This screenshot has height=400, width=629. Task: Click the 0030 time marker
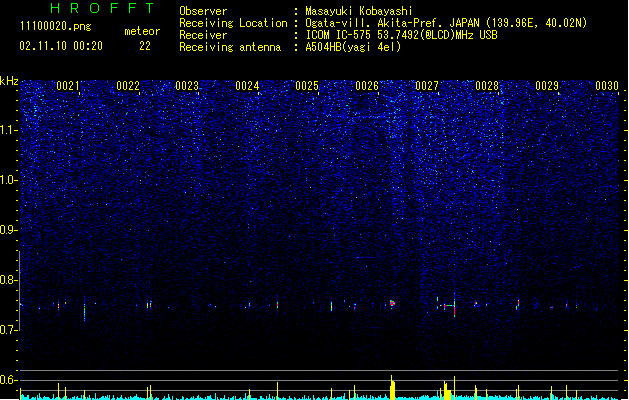point(607,86)
